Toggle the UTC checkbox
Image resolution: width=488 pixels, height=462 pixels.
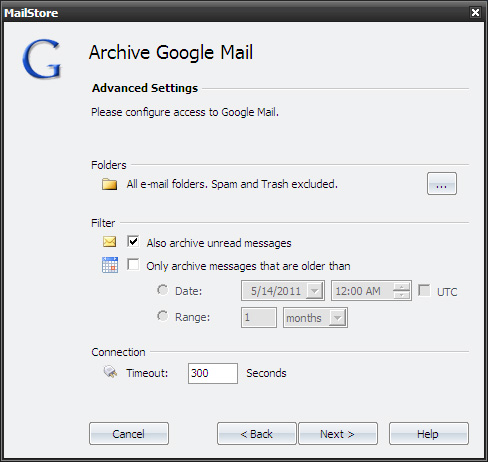coord(424,290)
